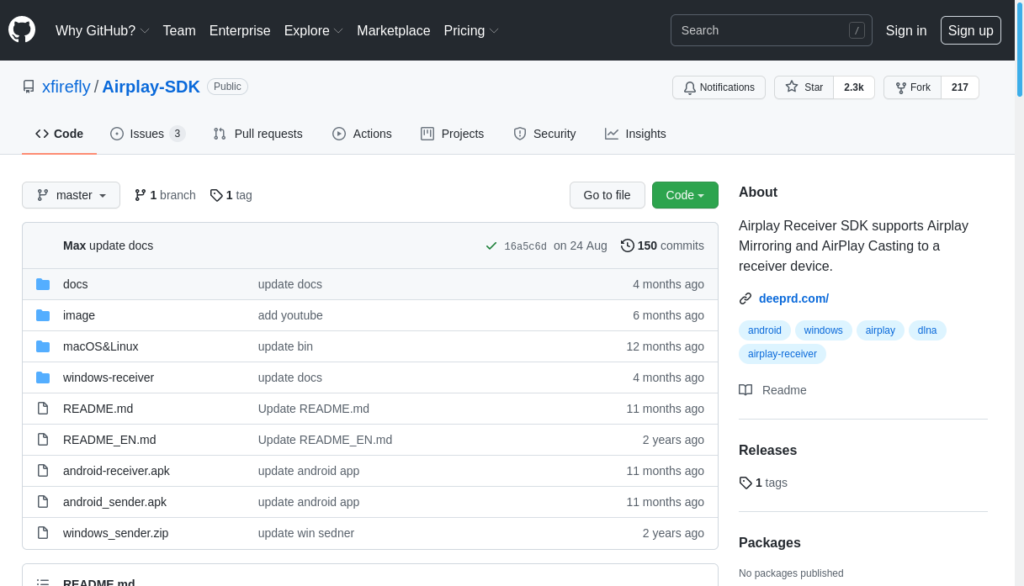Open the master branch dropdown
1024x586 pixels.
[71, 195]
